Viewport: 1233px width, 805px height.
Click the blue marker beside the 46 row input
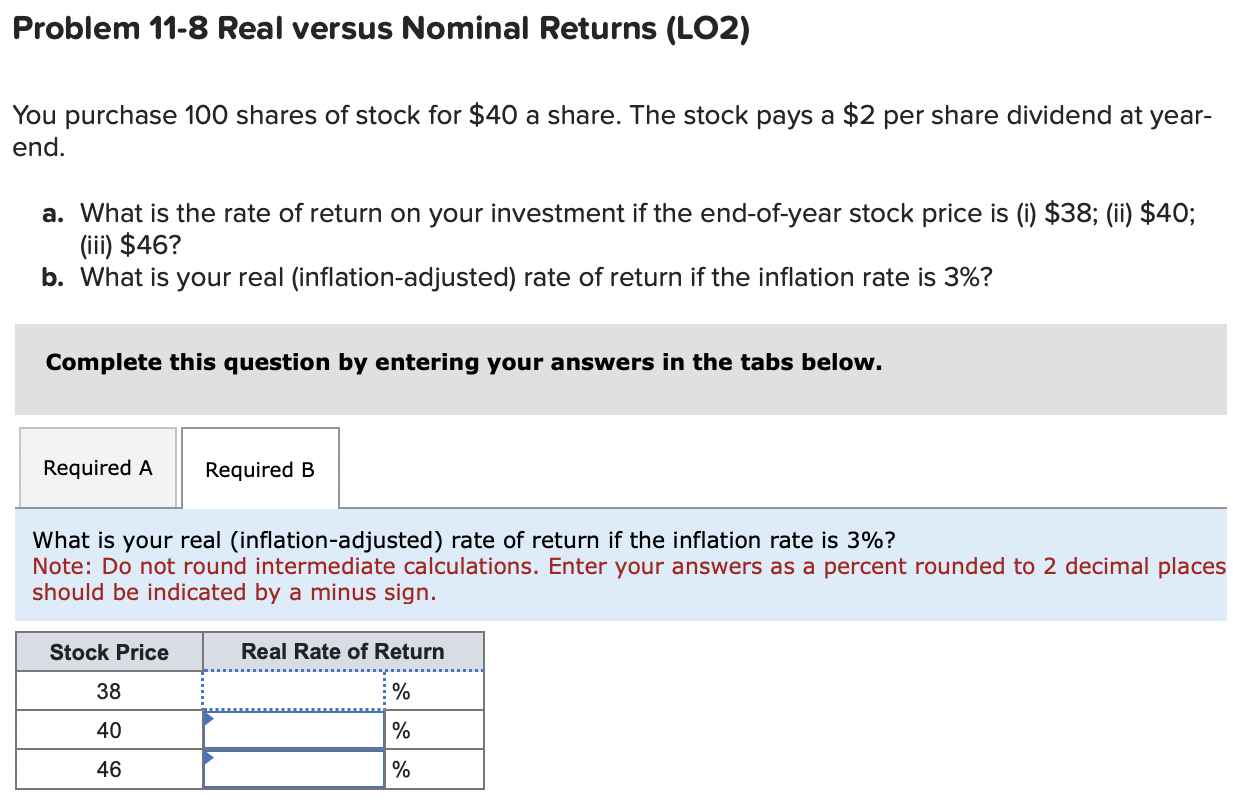point(208,757)
